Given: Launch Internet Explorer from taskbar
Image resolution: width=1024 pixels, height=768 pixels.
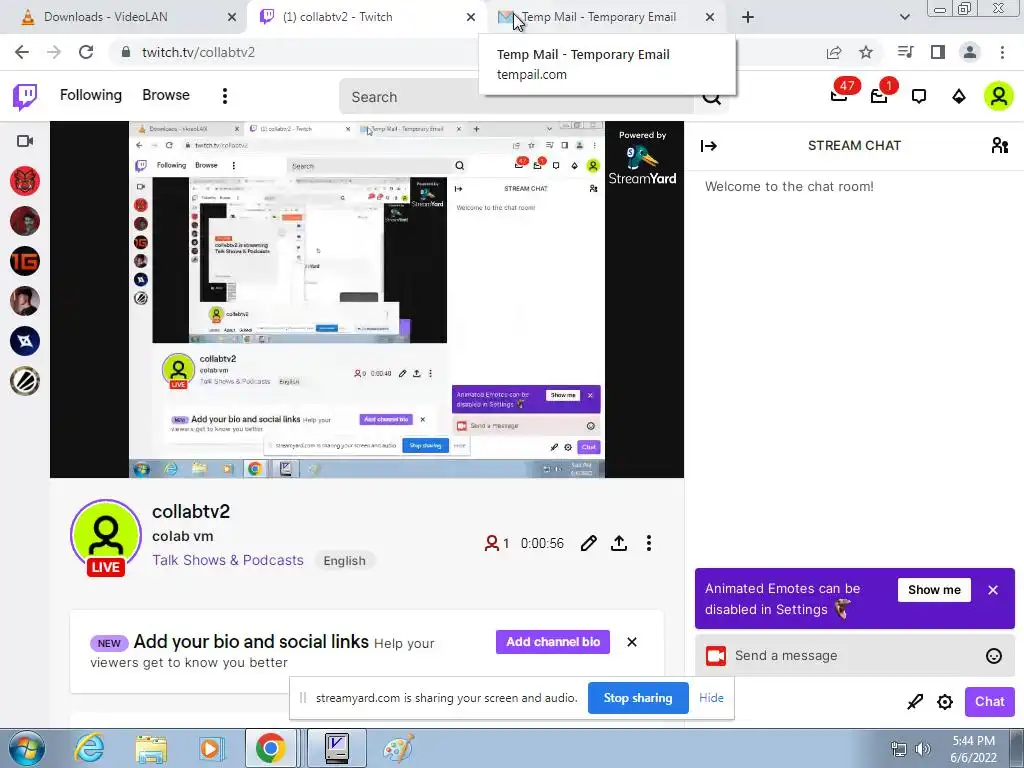Looking at the screenshot, I should pyautogui.click(x=89, y=749).
